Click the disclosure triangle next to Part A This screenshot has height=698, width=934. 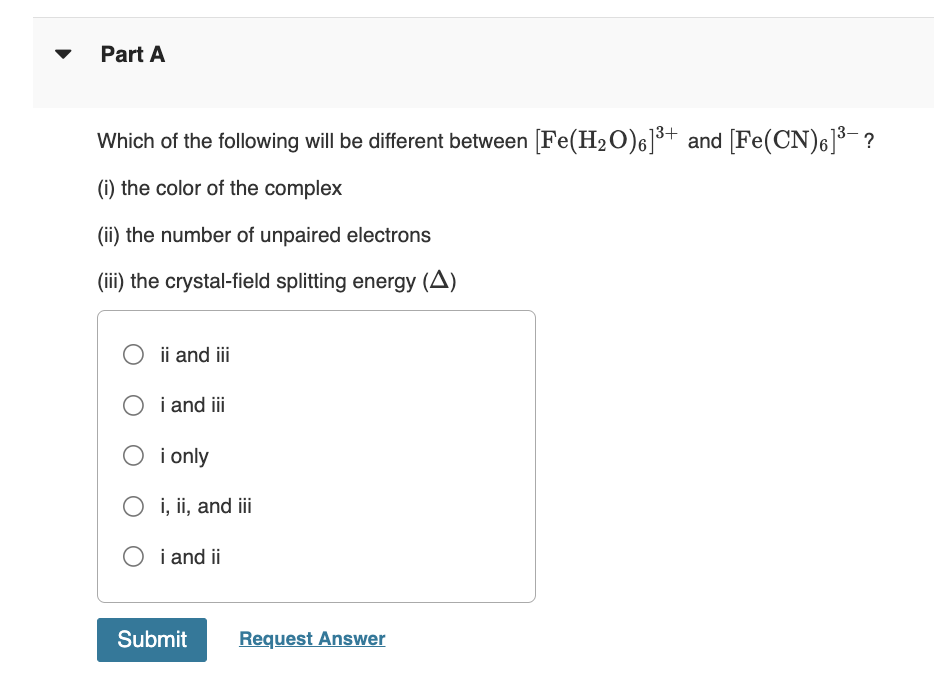coord(62,55)
